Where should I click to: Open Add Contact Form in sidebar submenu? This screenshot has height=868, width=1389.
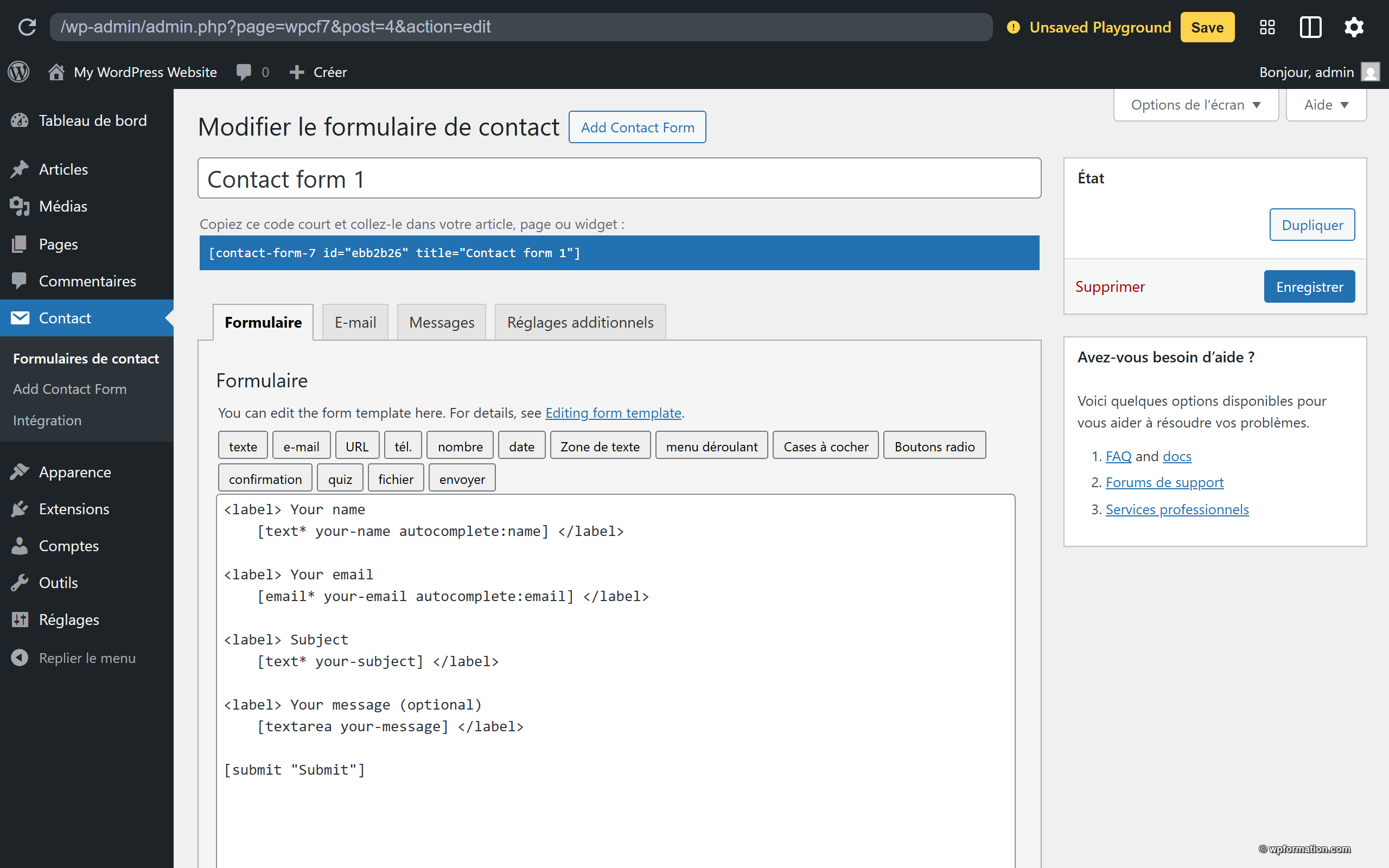click(x=70, y=388)
